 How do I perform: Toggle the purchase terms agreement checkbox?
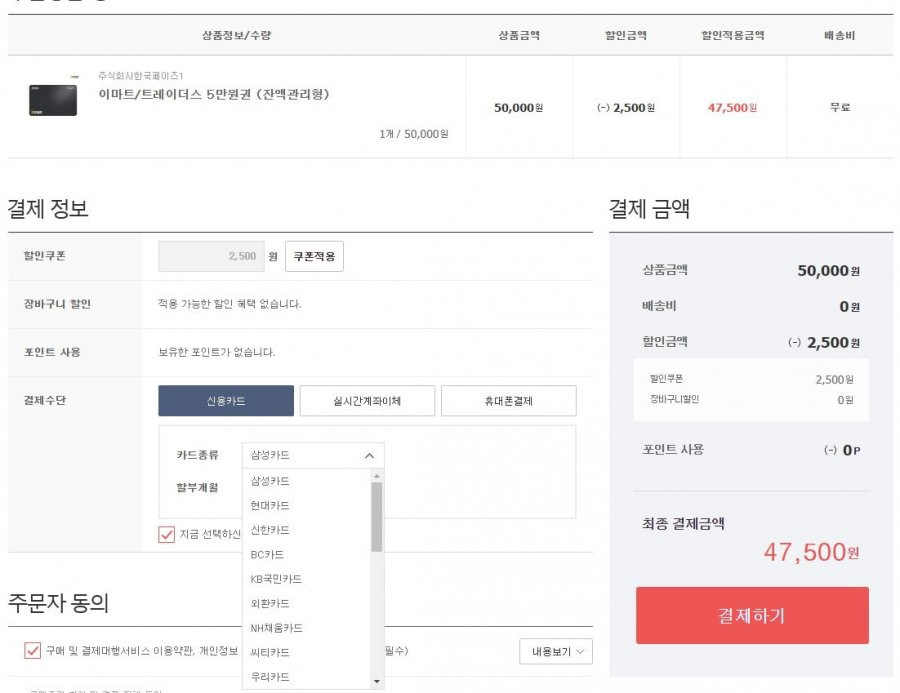tap(33, 651)
